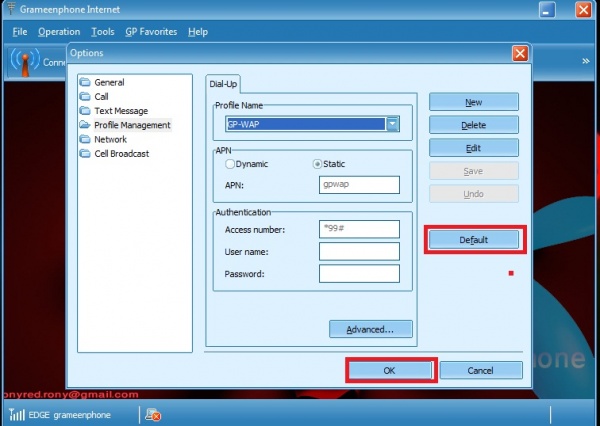Click the Cancel button
The image size is (600, 426).
click(481, 370)
